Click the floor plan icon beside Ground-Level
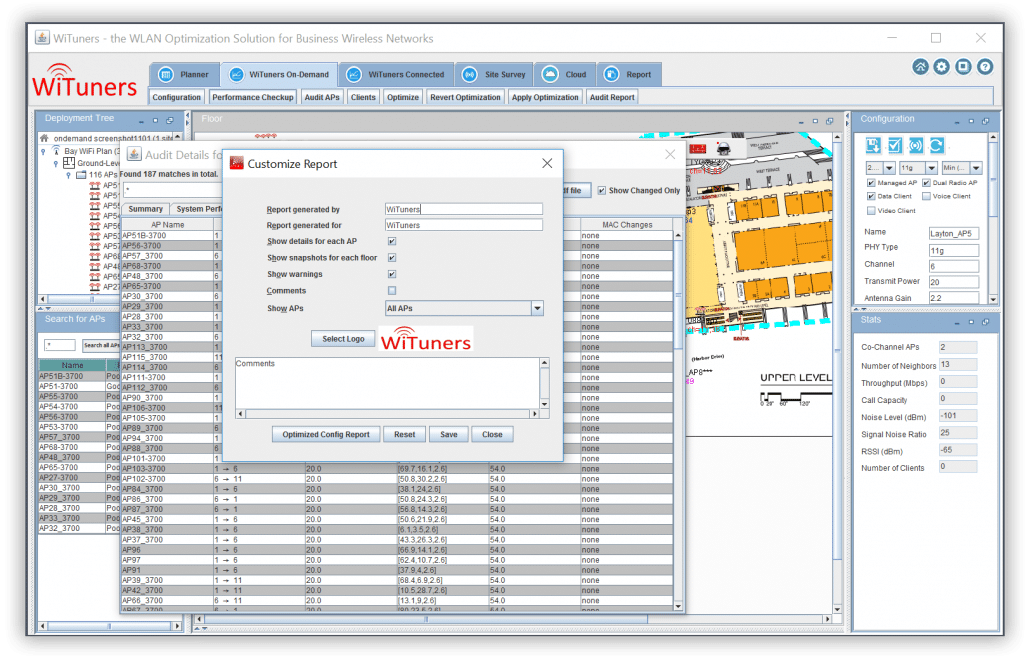 coord(68,162)
